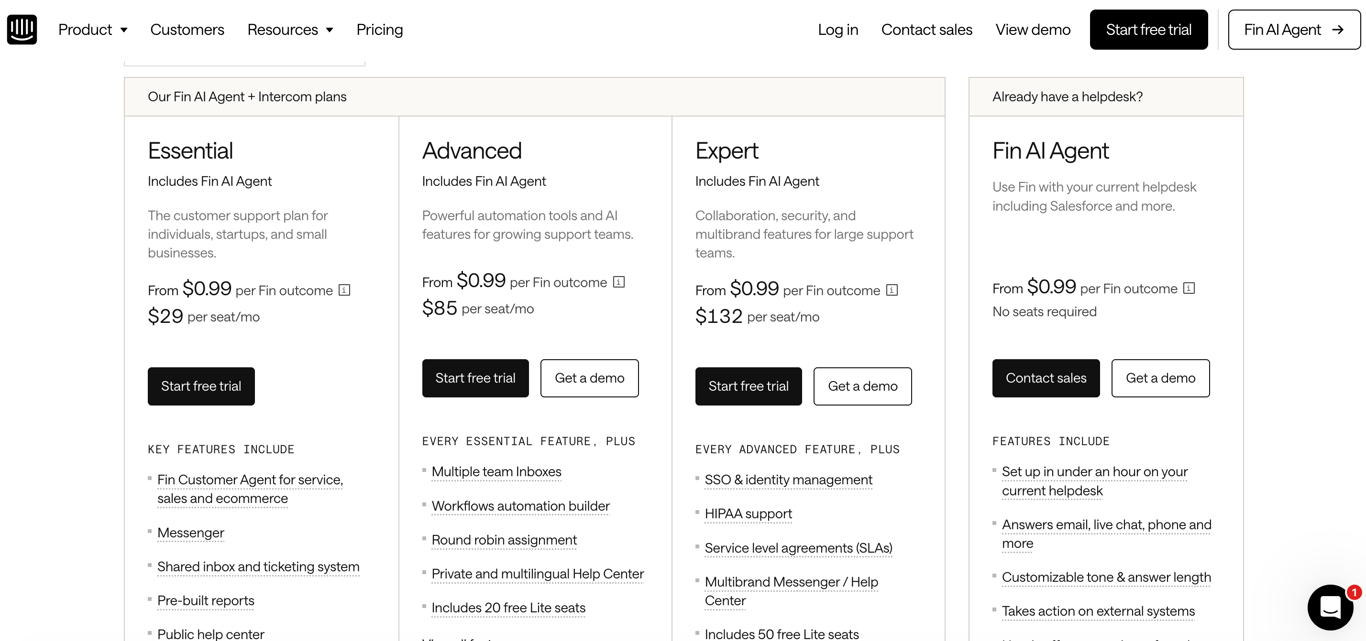This screenshot has width=1366, height=641.
Task: Click the Fin AI Agent card heading
Action: (x=1050, y=150)
